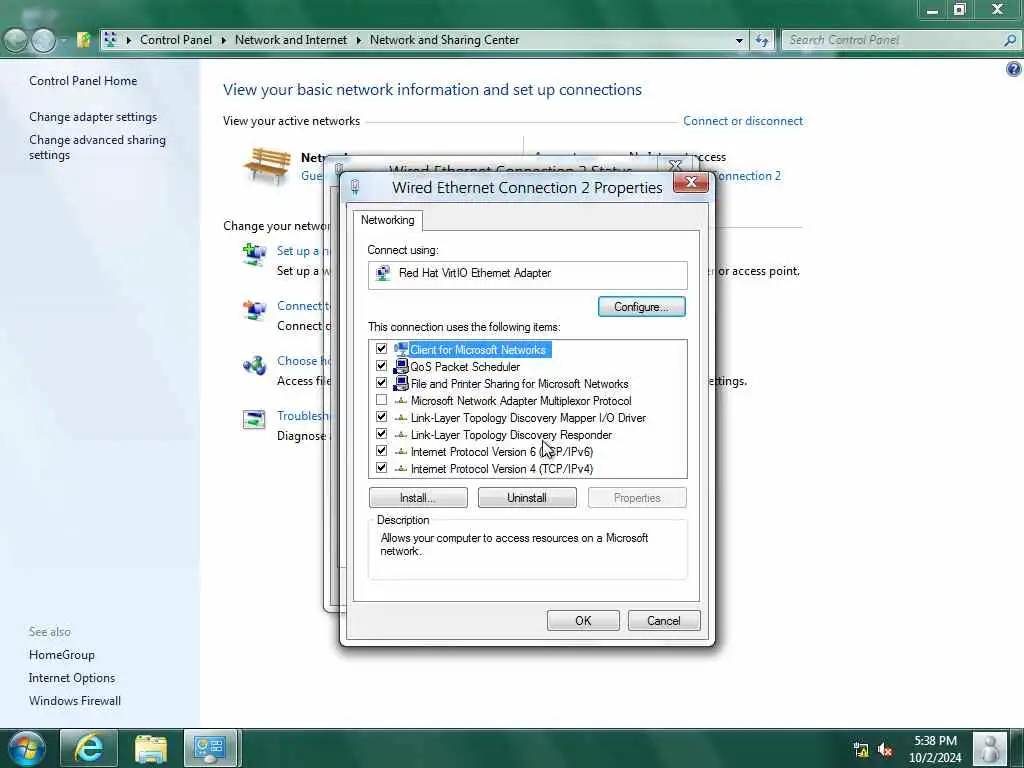Toggle Internet Protocol Version 4 checkbox
Image resolution: width=1024 pixels, height=768 pixels.
[381, 468]
